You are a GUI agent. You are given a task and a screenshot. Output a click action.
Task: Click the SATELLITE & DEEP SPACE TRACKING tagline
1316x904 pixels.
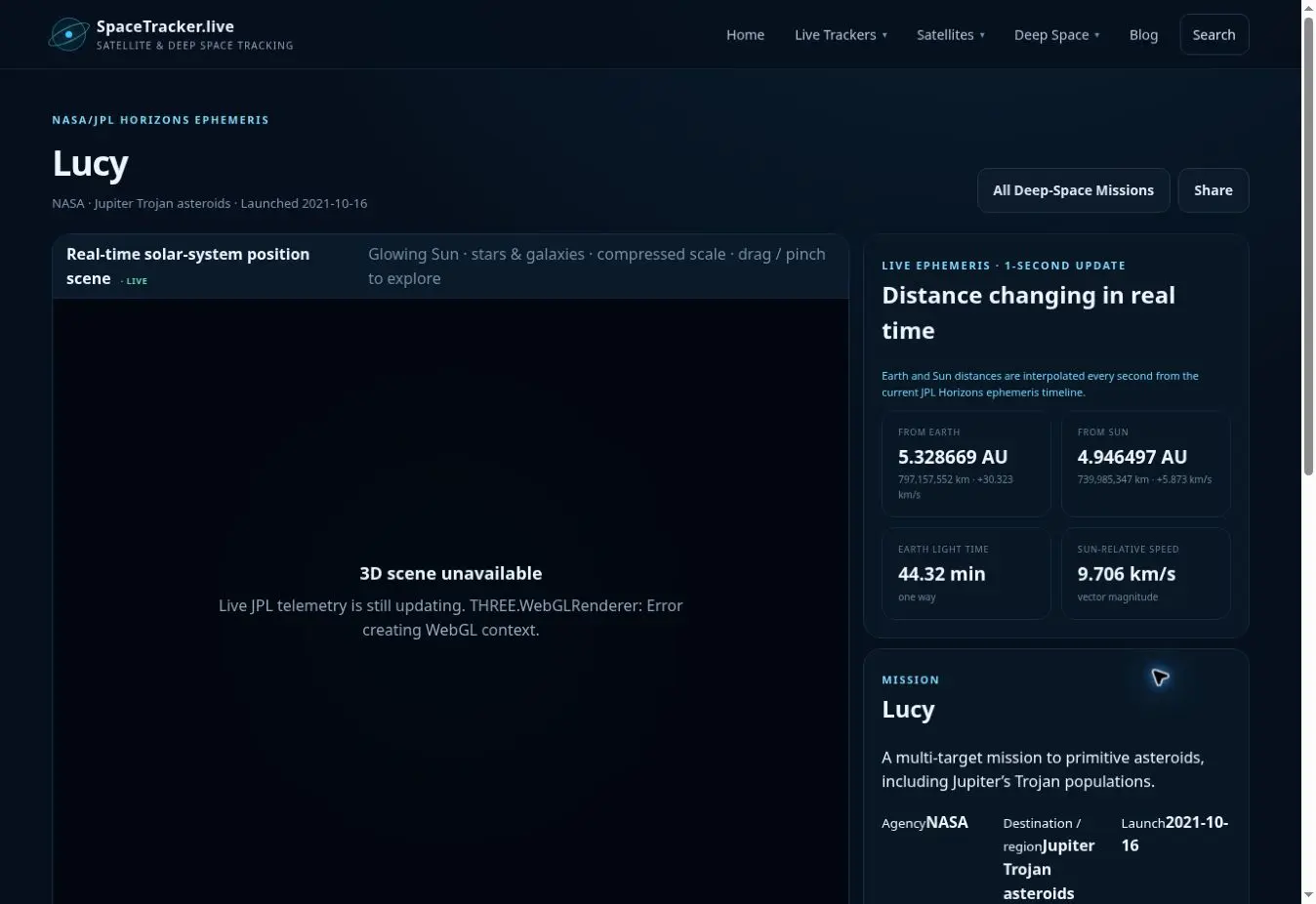194,46
